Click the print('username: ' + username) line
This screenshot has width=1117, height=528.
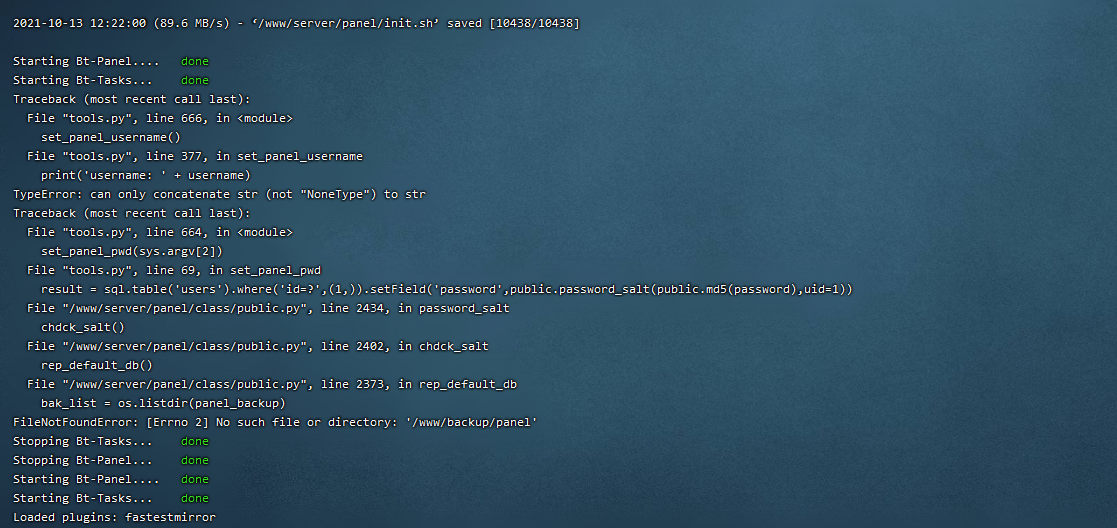pyautogui.click(x=146, y=175)
